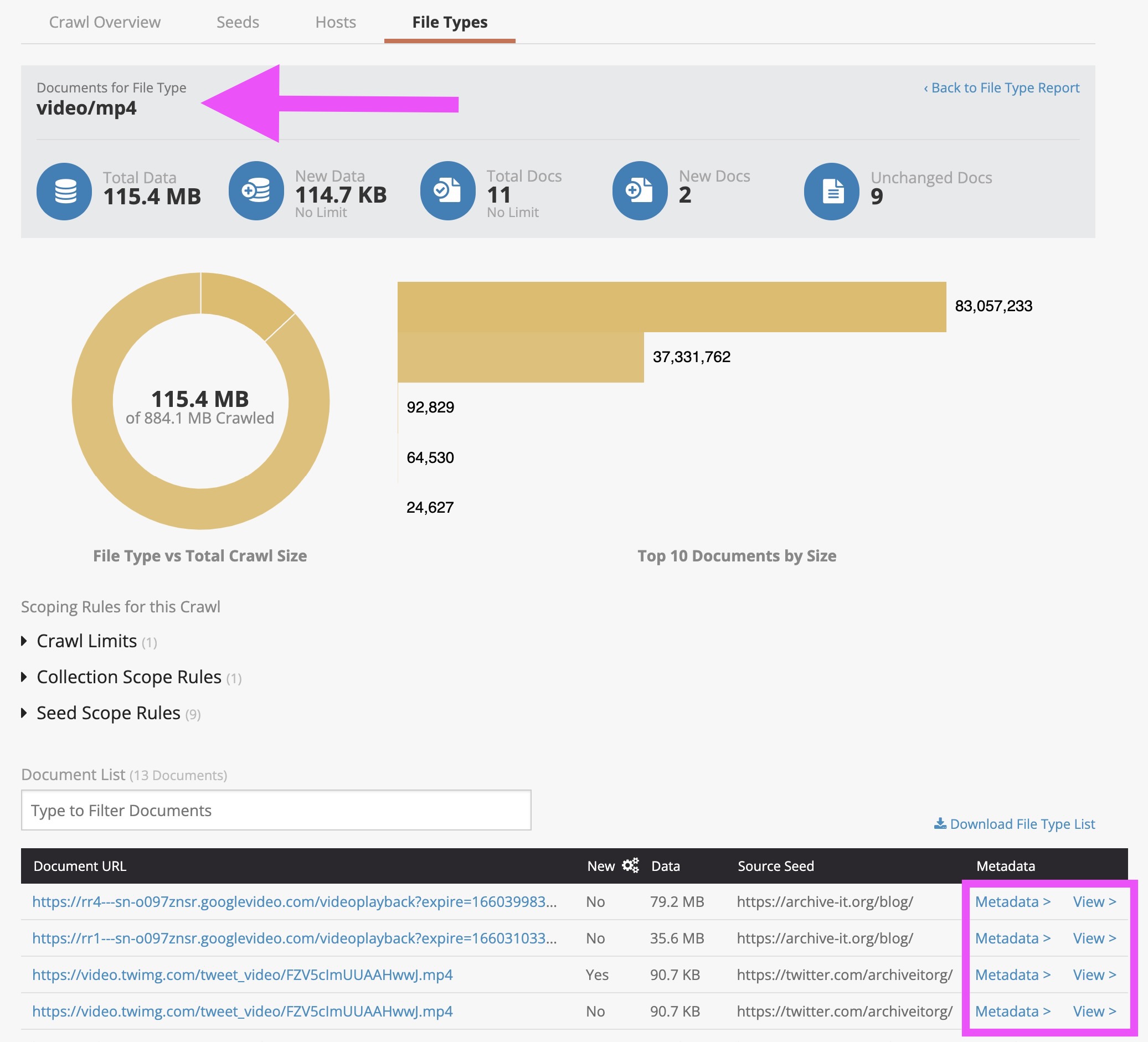Open first twimg tweet_video mp4 URL
The height and width of the screenshot is (1042, 1148).
tap(242, 975)
